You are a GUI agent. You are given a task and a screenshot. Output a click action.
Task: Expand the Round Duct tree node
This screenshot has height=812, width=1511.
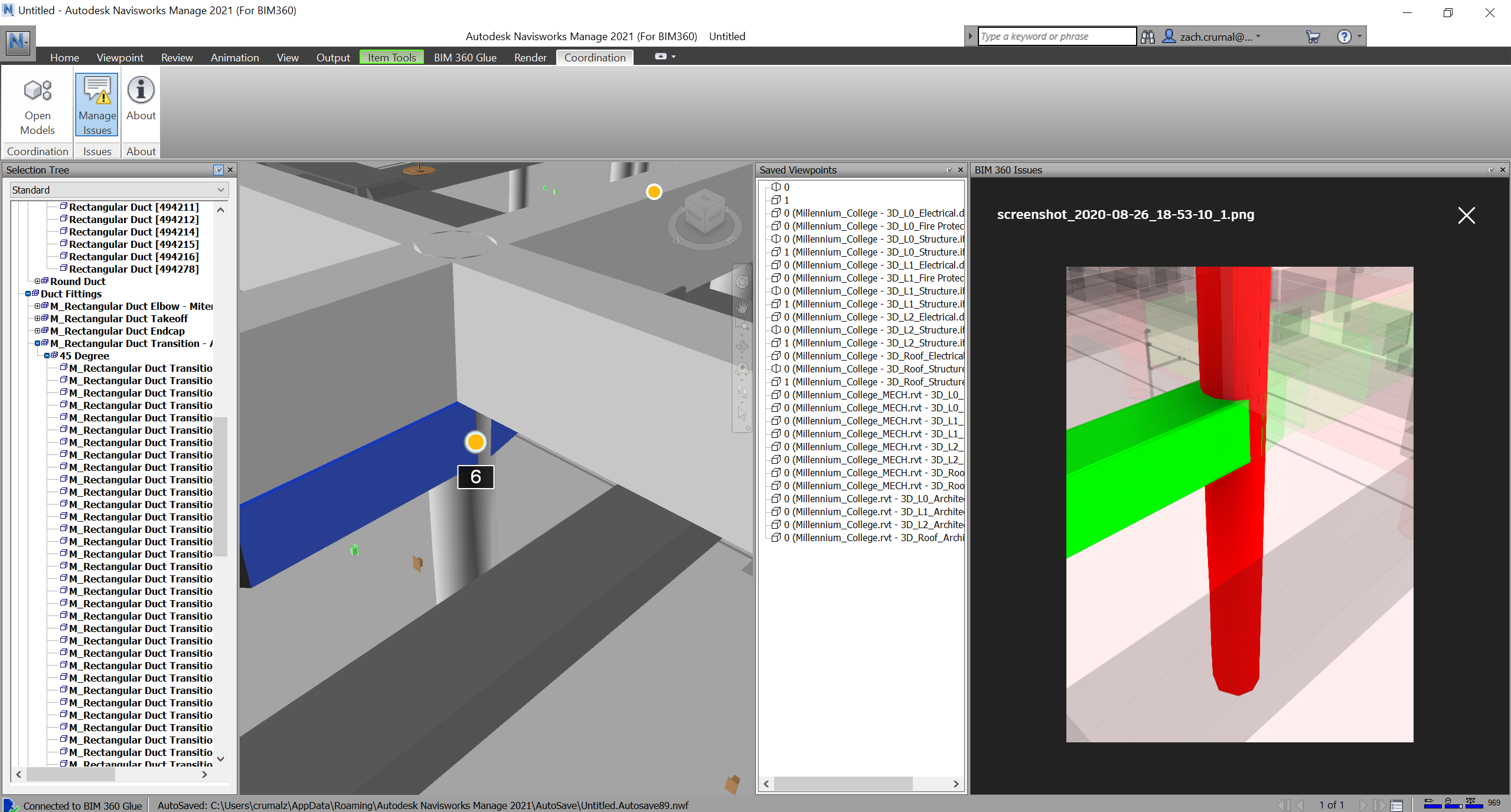(x=38, y=281)
